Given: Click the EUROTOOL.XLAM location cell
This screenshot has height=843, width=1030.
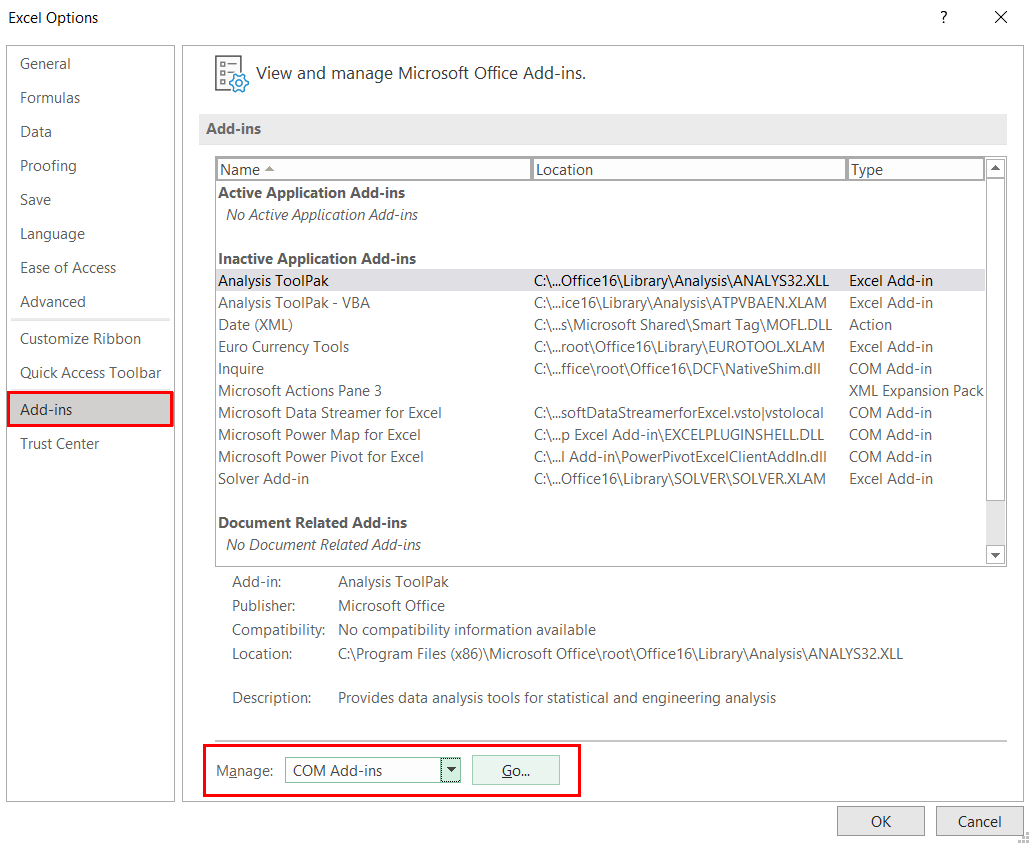Looking at the screenshot, I should click(679, 347).
